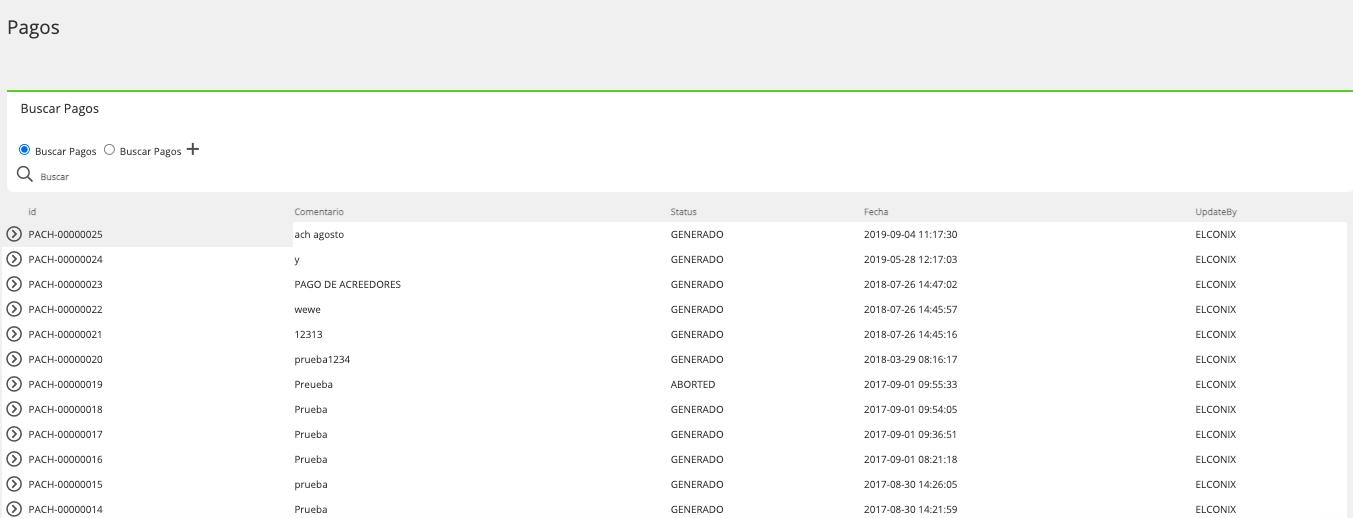Click ELCONIX in row PACH-00000019
The width and height of the screenshot is (1353, 518).
1216,384
